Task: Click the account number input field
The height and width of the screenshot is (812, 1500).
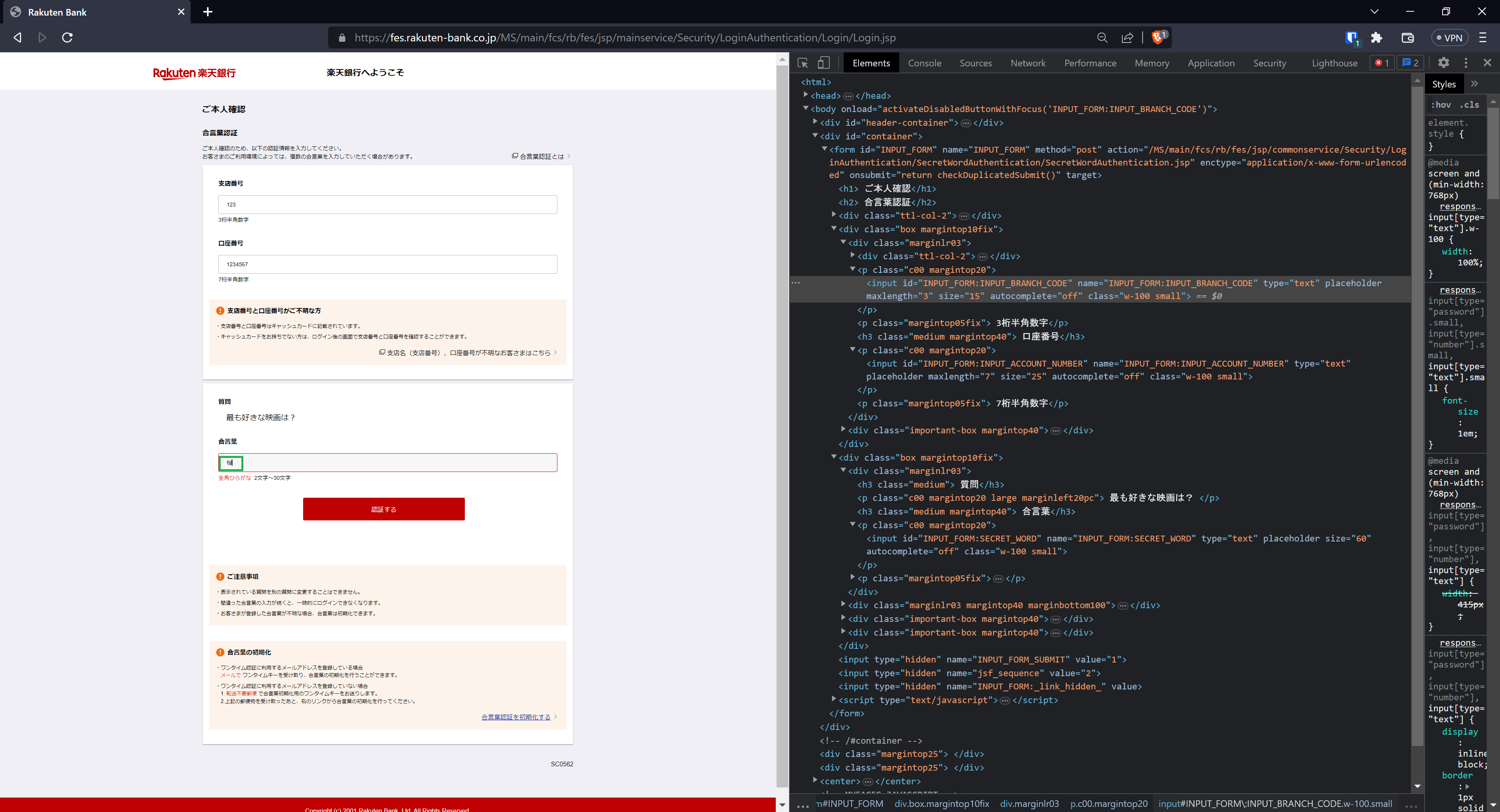Action: [387, 264]
